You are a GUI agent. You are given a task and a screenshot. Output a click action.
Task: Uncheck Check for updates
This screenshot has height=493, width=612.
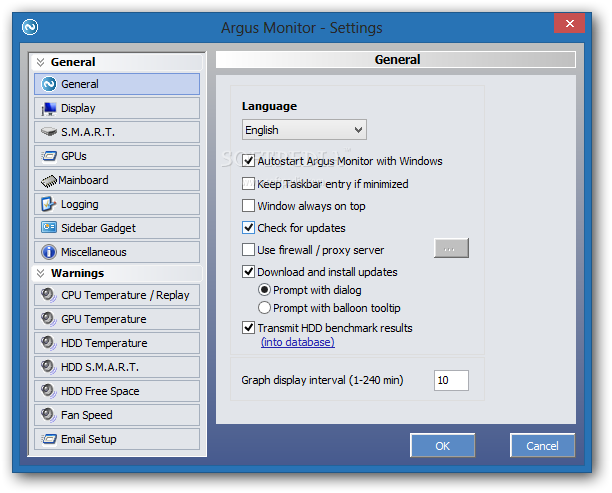tap(248, 228)
